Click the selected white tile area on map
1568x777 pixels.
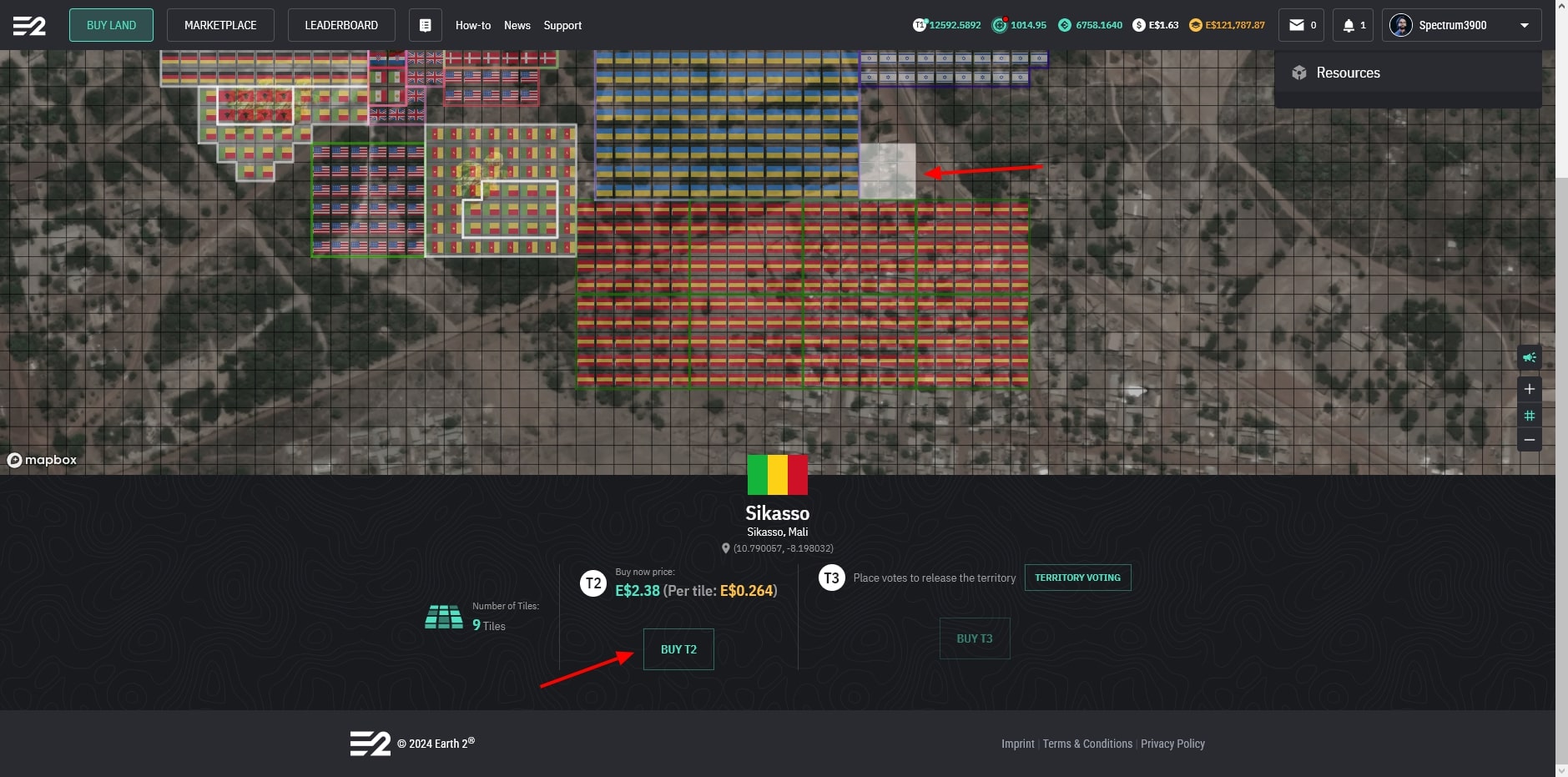(x=887, y=171)
